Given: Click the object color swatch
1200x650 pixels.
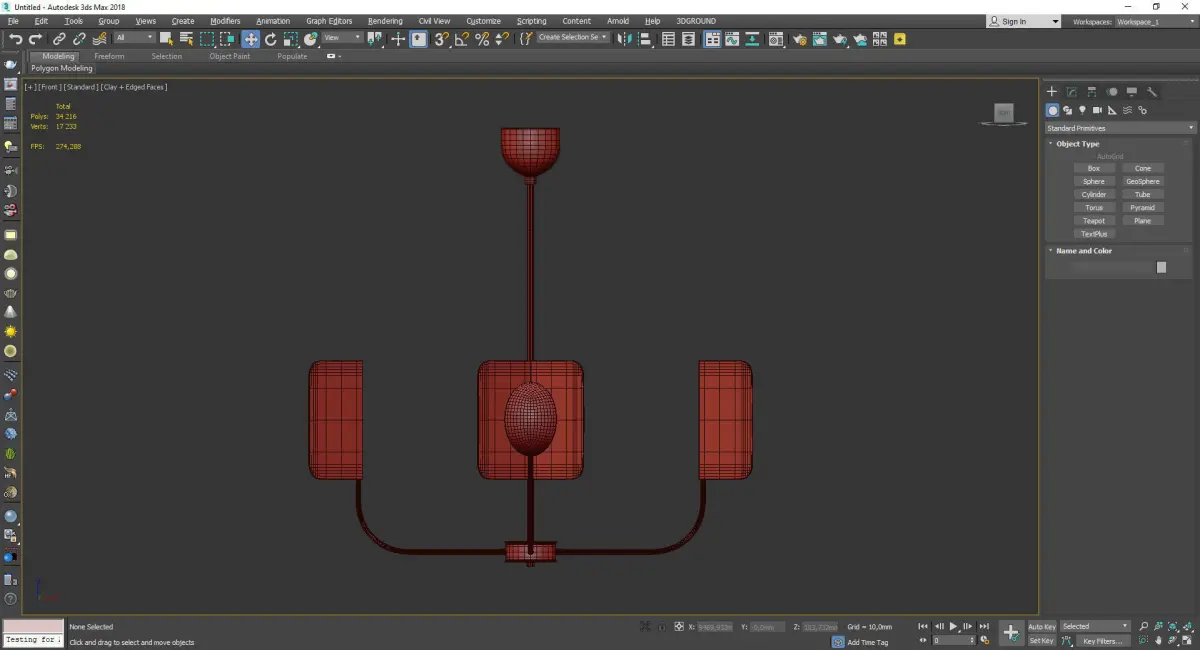Looking at the screenshot, I should [1161, 267].
